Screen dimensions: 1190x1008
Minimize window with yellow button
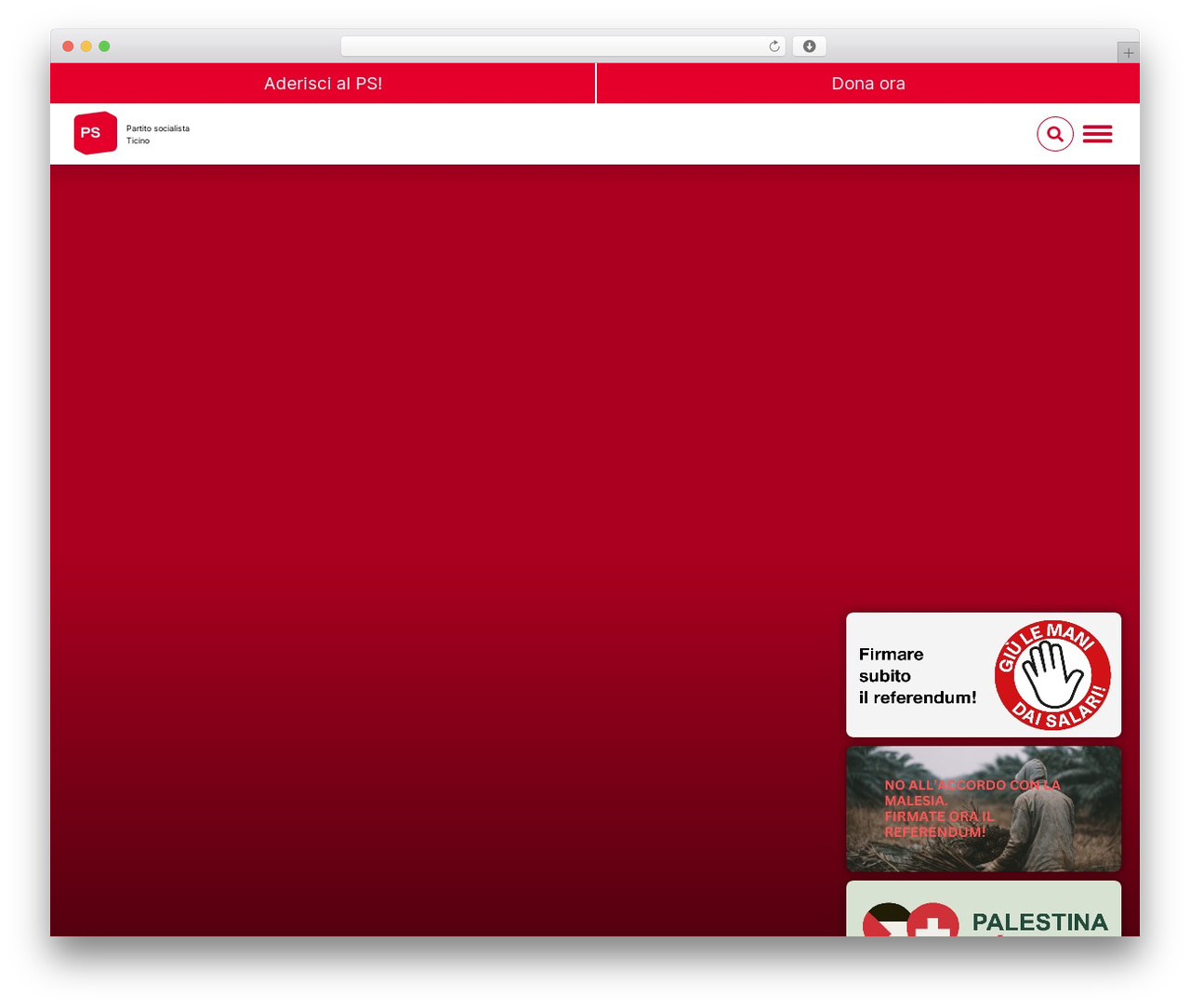[x=86, y=46]
